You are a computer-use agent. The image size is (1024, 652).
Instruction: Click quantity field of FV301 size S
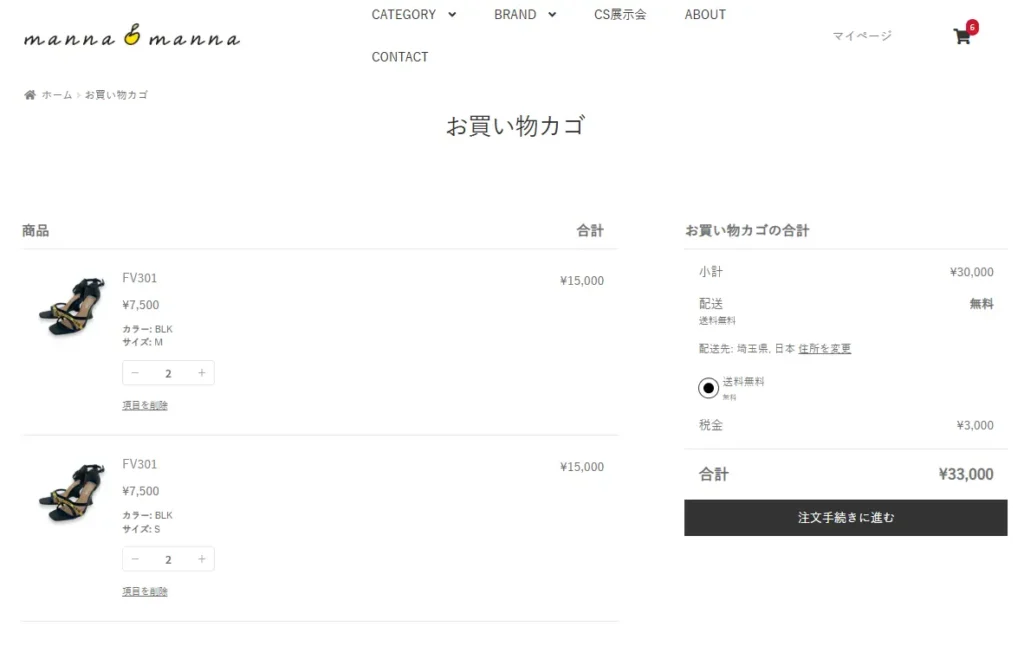click(x=168, y=559)
